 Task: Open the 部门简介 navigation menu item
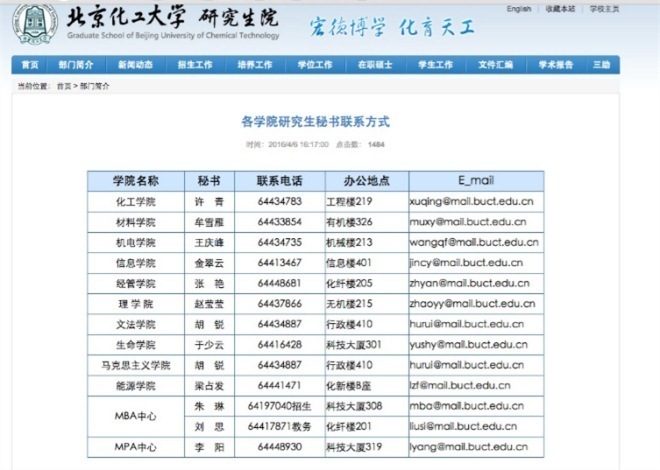tap(75, 65)
